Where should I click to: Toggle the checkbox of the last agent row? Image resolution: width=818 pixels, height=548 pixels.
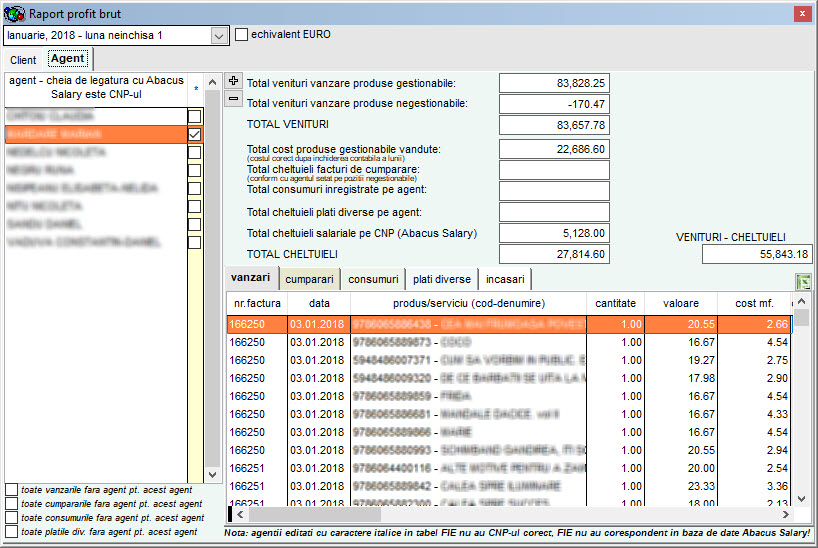point(195,242)
